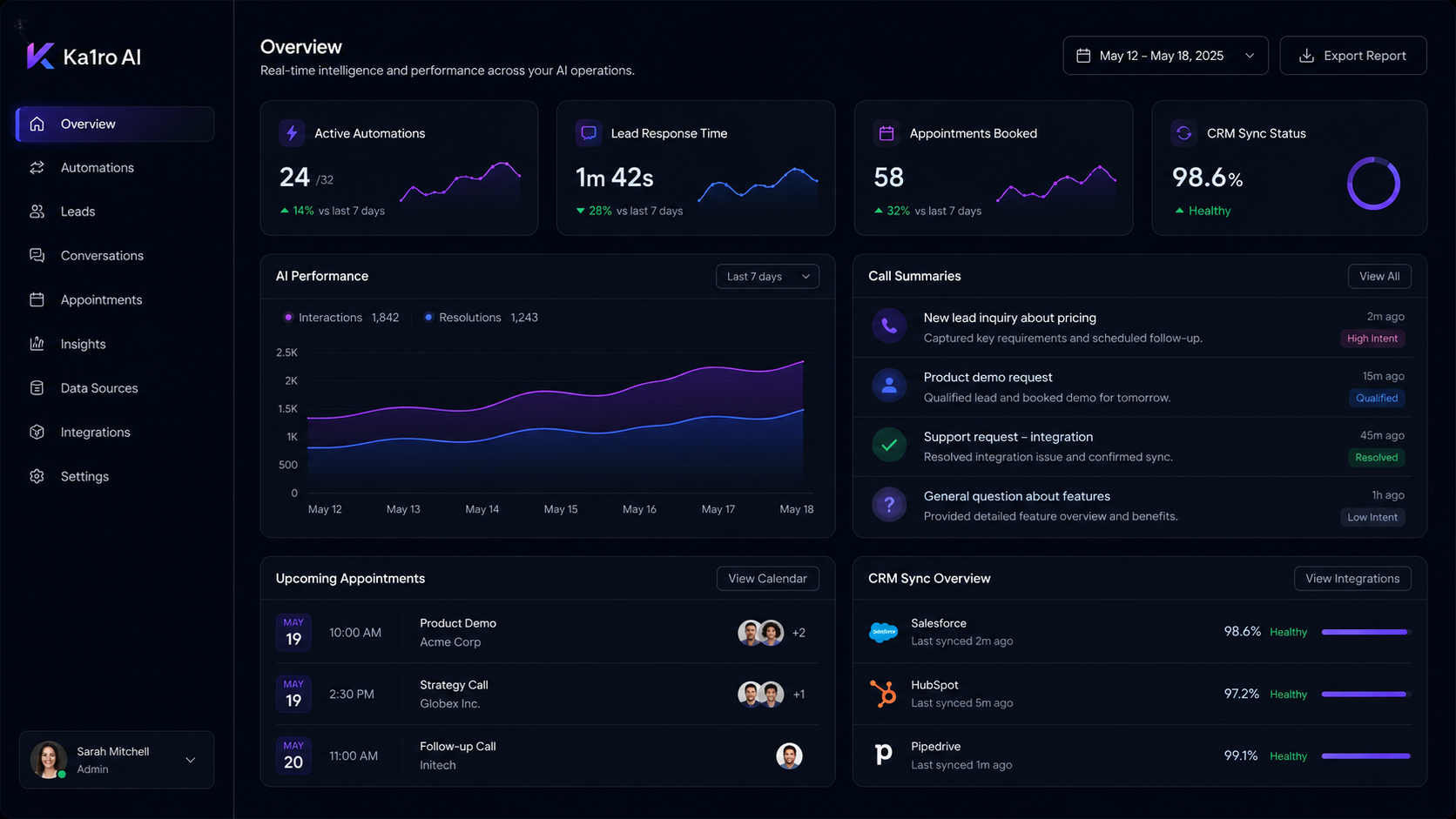Image resolution: width=1456 pixels, height=819 pixels.
Task: Open the Overview menu item
Action: pos(115,124)
